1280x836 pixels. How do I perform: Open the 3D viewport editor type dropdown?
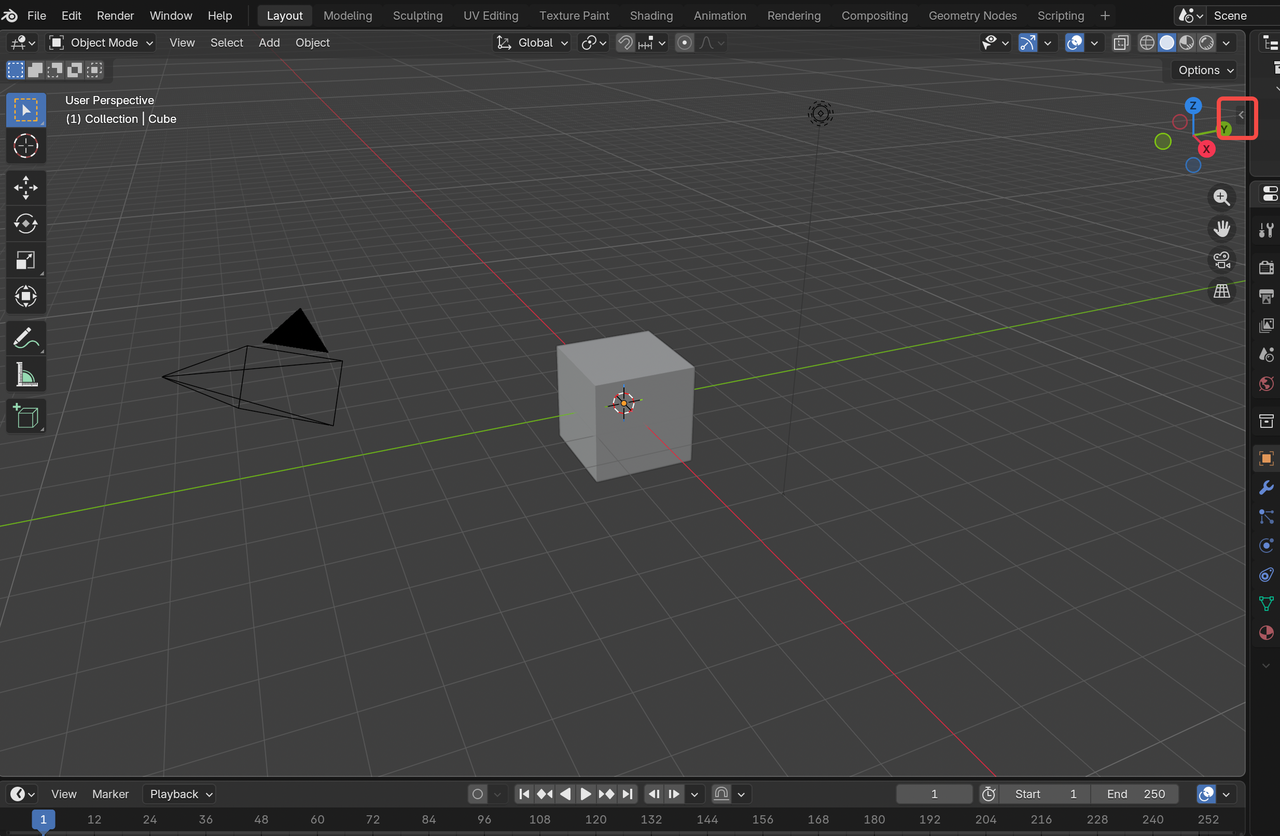pos(22,43)
